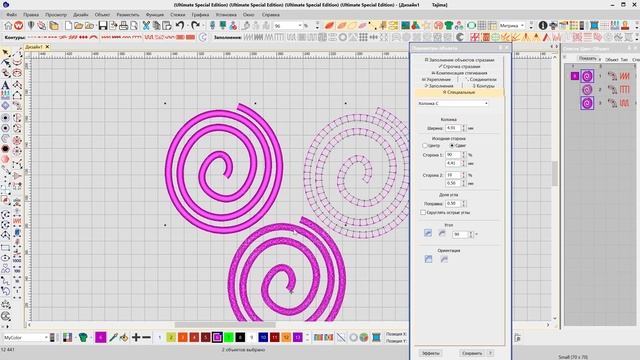Click the Ширина value stepper
640x360 pixels.
[463, 128]
